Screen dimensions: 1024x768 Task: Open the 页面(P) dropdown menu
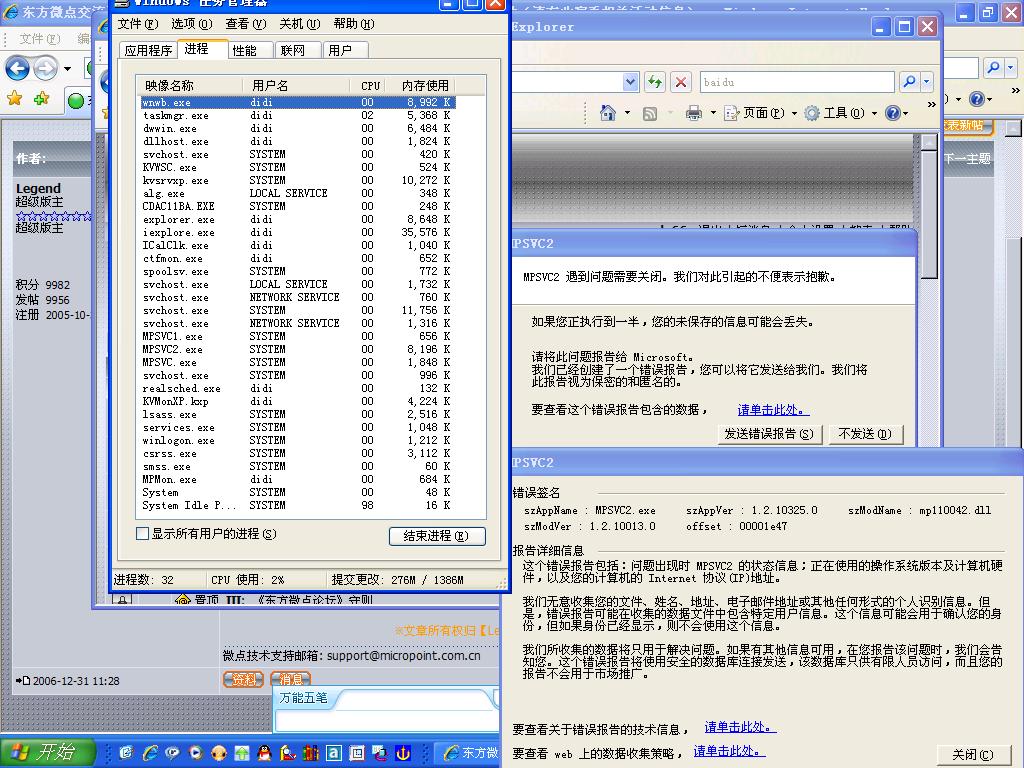tap(760, 113)
